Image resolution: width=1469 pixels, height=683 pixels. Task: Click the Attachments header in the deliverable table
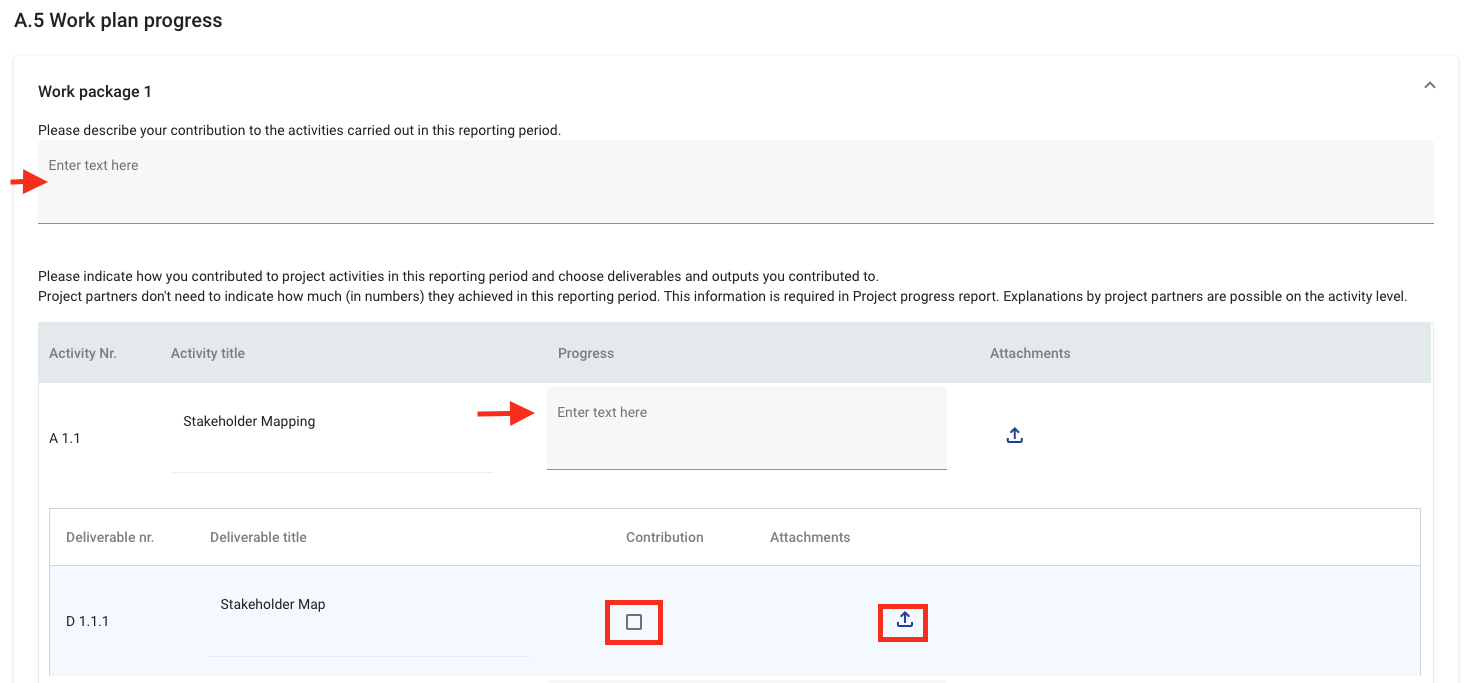coord(810,537)
